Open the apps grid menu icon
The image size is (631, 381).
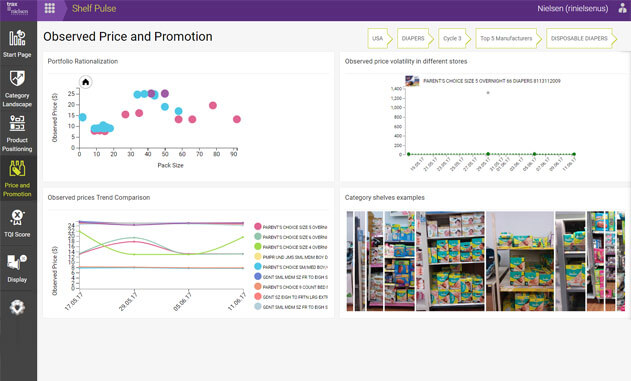pos(49,8)
